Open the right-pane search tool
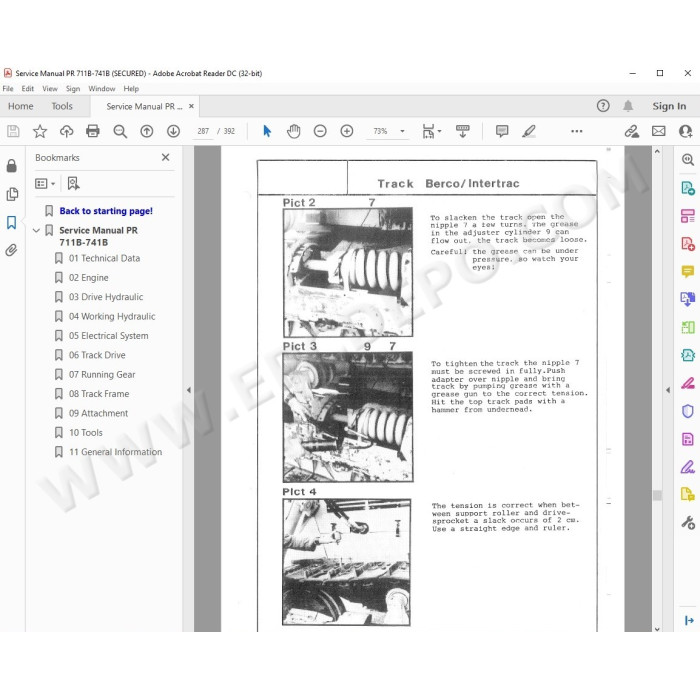The width and height of the screenshot is (700, 700). click(688, 160)
